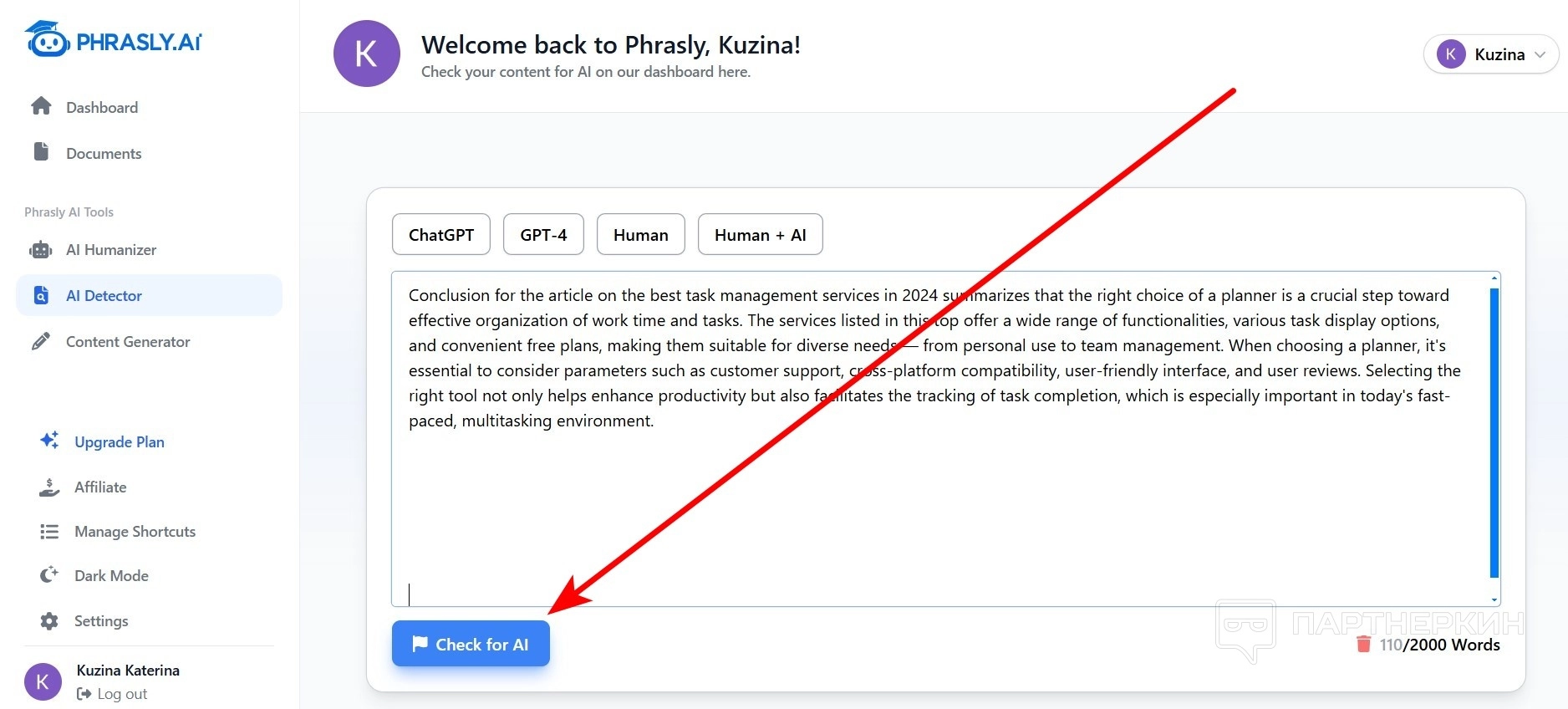Select the Human sample option
This screenshot has height=709, width=1568.
[641, 235]
